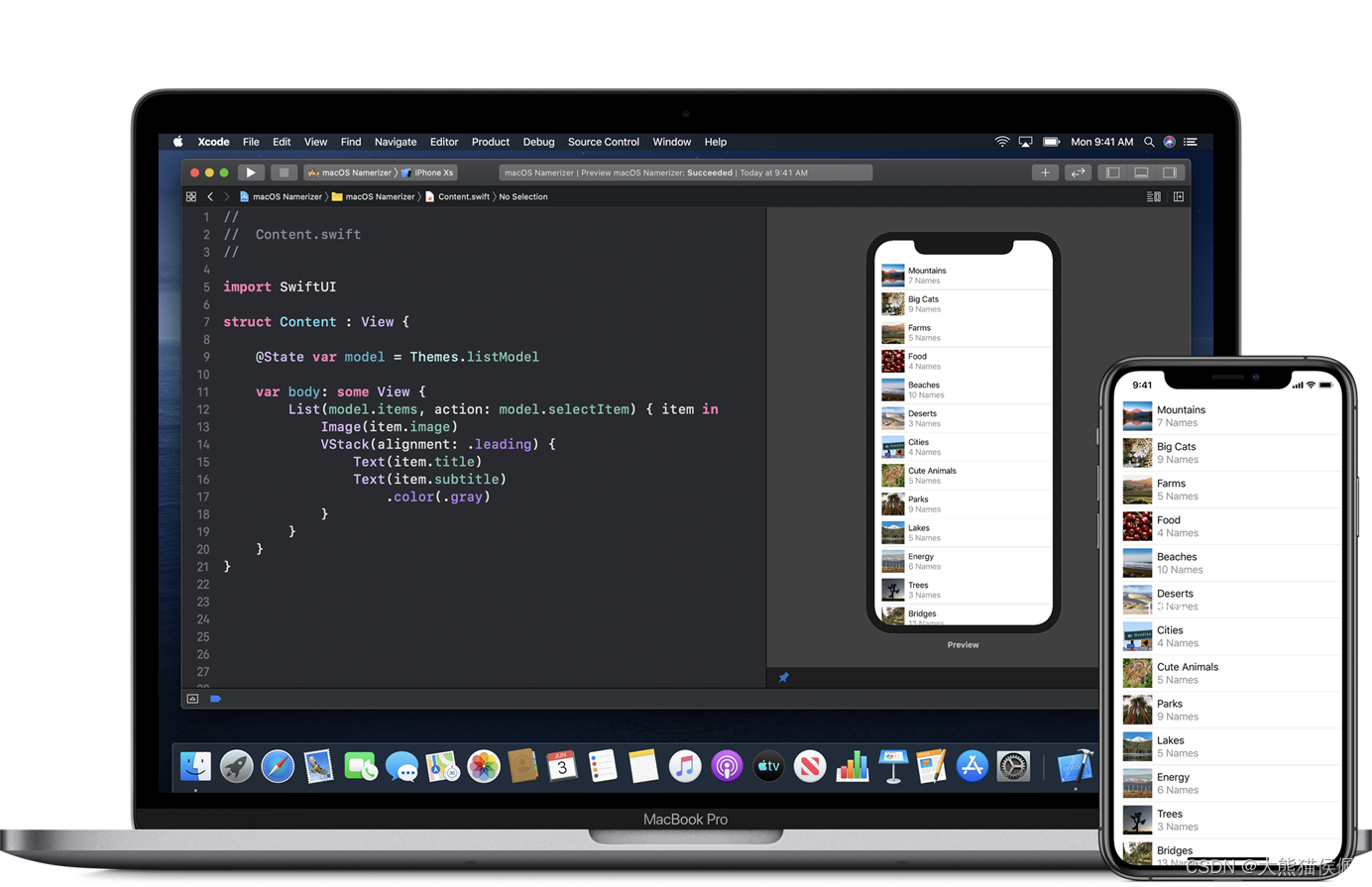The height and width of the screenshot is (887, 1372).
Task: Tap the Lakes thumbnail on the iPhone
Action: tap(1137, 746)
